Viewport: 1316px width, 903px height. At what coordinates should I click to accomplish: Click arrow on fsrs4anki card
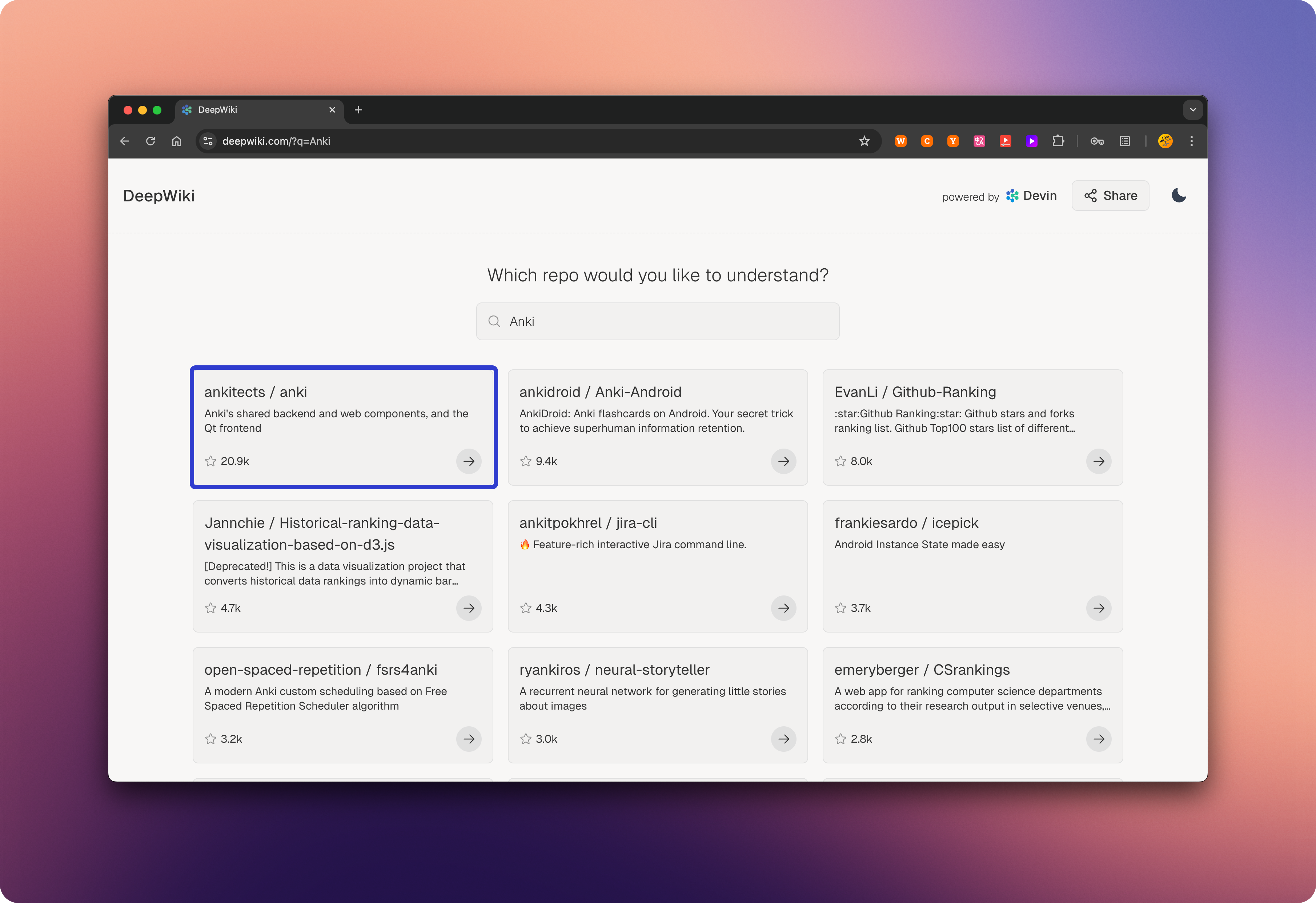469,739
